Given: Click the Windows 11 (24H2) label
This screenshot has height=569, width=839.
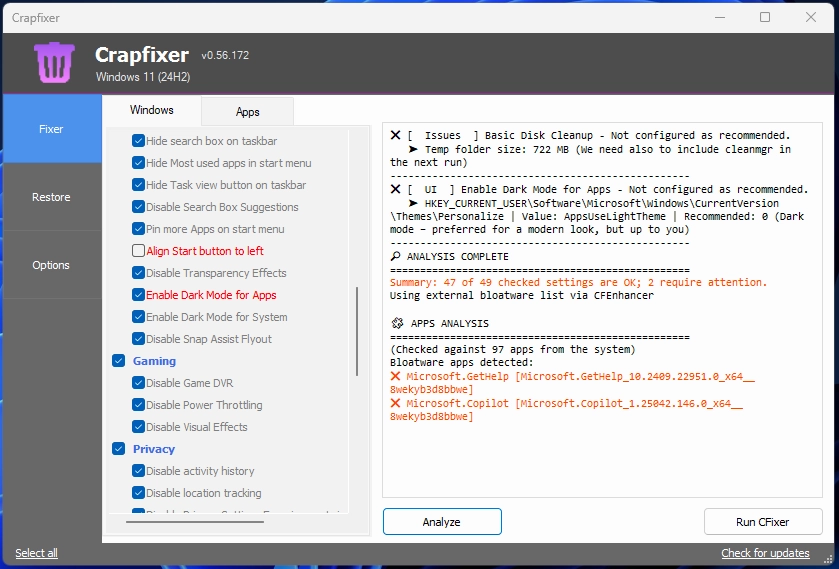Looking at the screenshot, I should coord(143,77).
